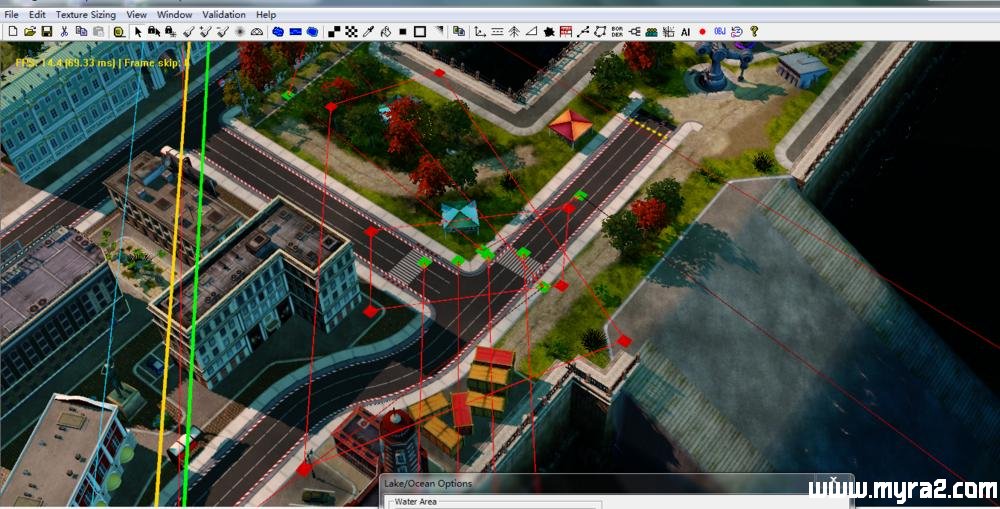Open the File menu
This screenshot has height=509, width=1000.
coord(11,15)
